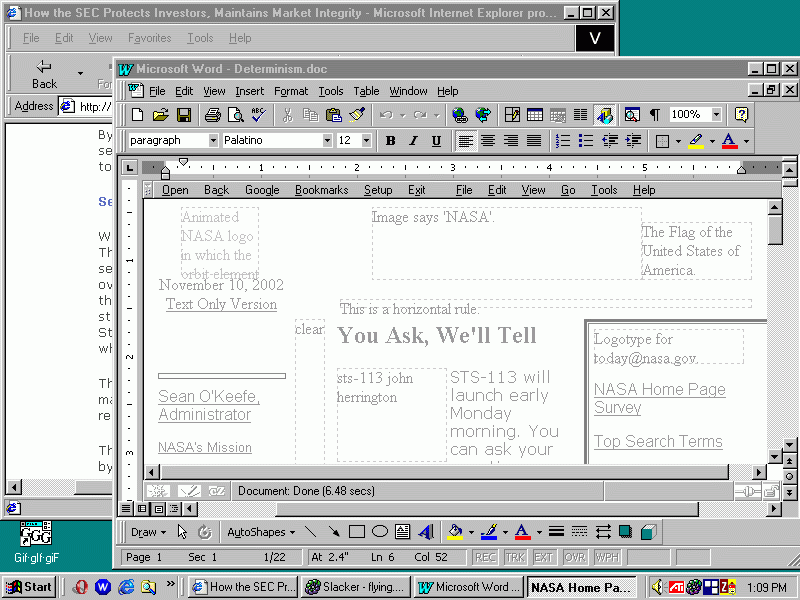Open Word's Window menu
The height and width of the screenshot is (600, 800).
408,91
